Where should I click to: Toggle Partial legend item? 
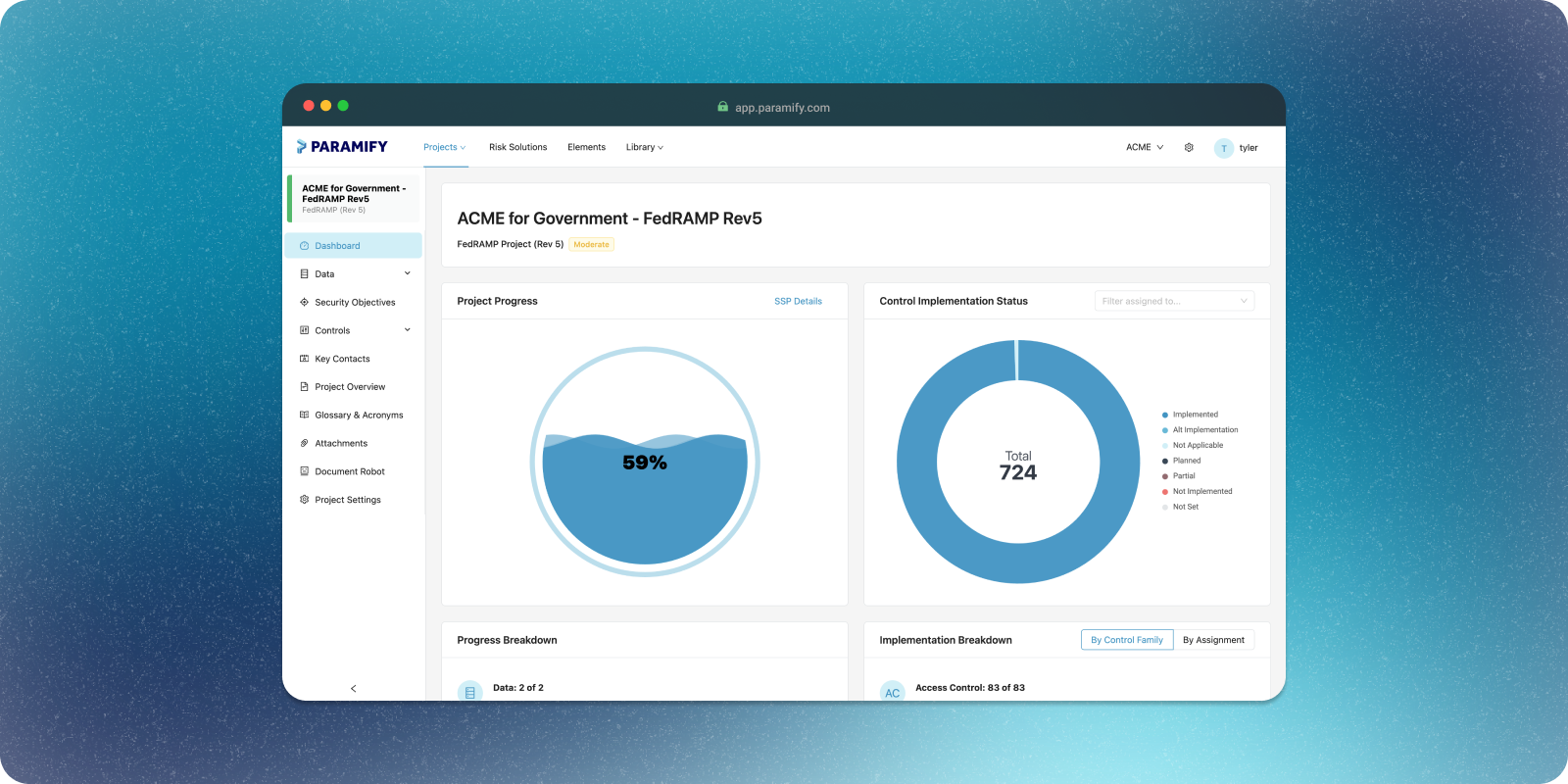tap(1178, 476)
